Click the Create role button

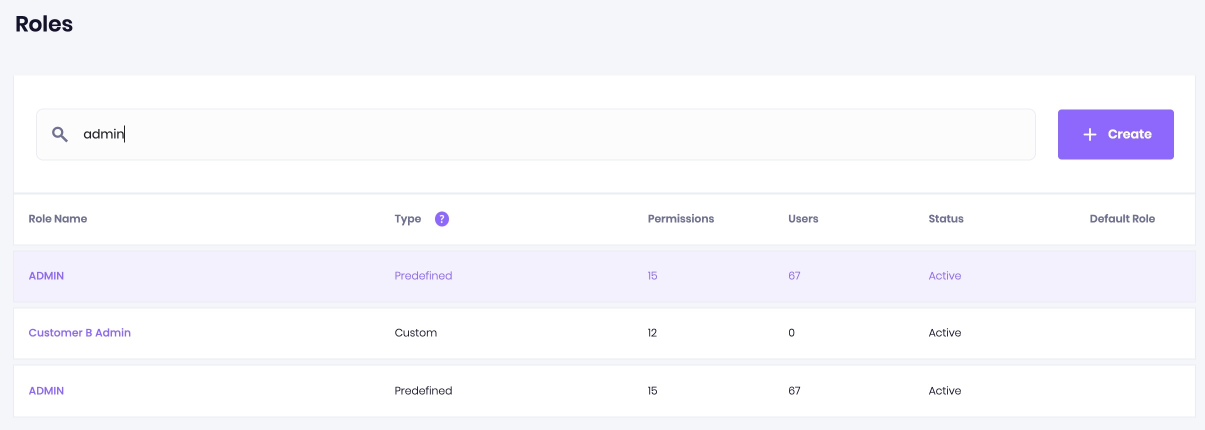(1116, 134)
